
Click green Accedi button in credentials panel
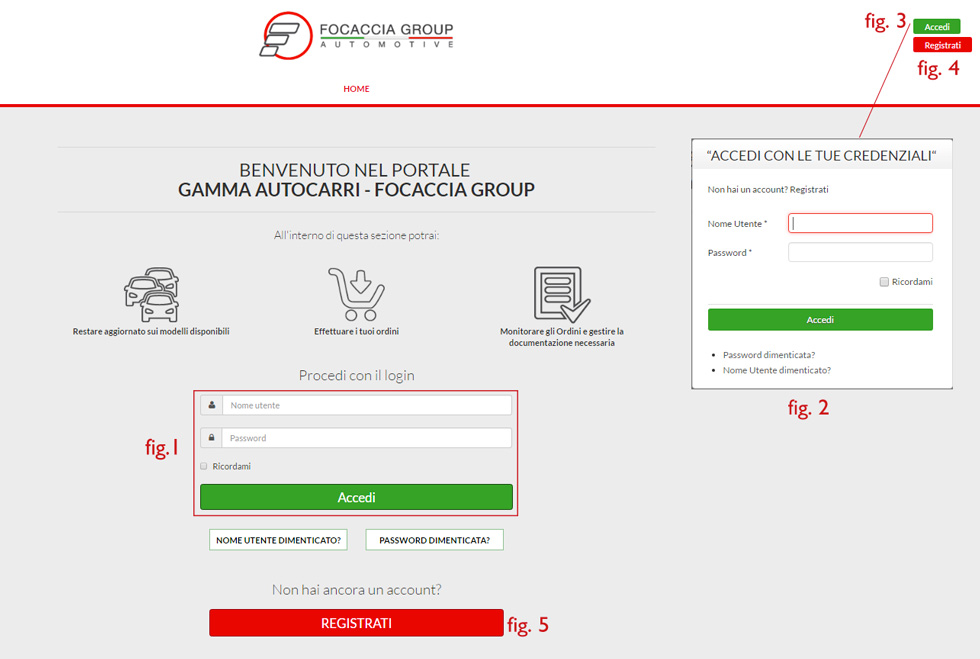pyautogui.click(x=820, y=319)
